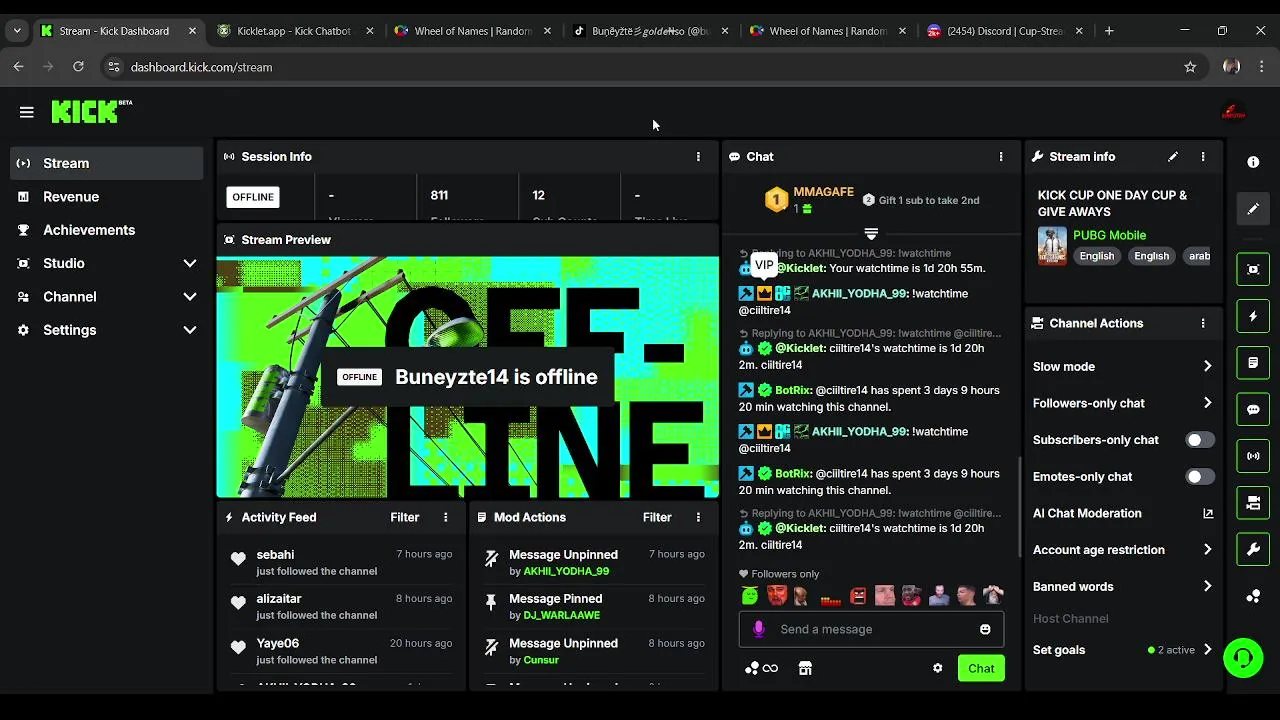1280x720 pixels.
Task: Reload page with browser refresh button
Action: pyautogui.click(x=78, y=67)
